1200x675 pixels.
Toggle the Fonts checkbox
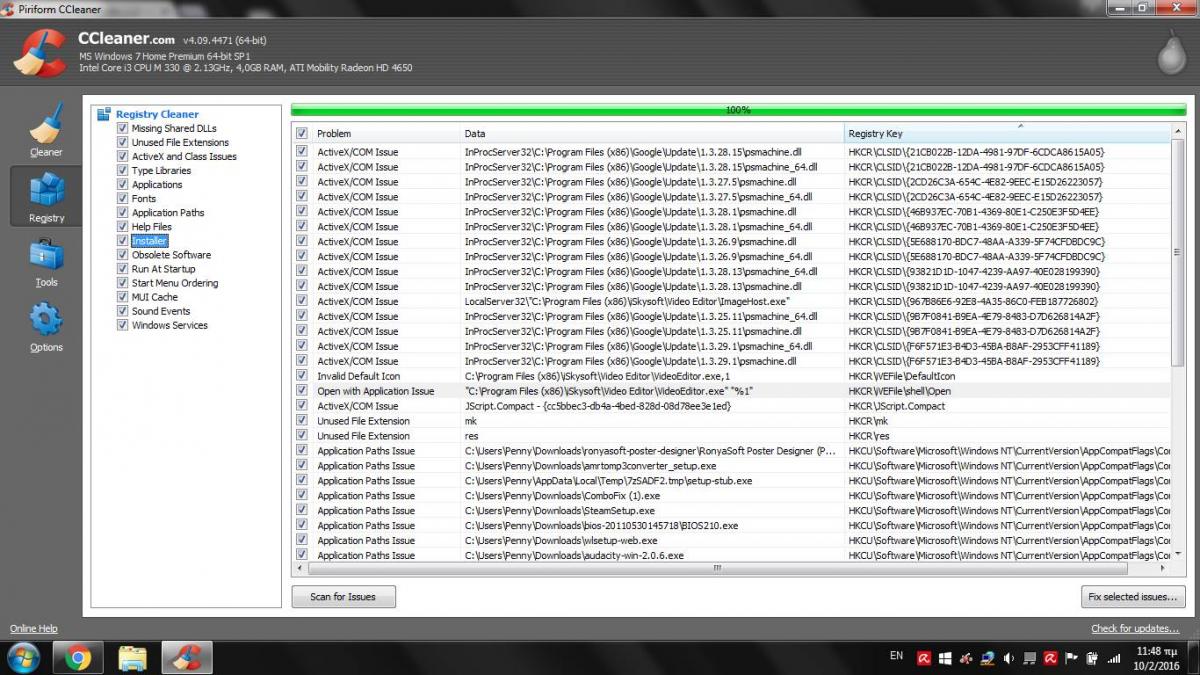(123, 198)
